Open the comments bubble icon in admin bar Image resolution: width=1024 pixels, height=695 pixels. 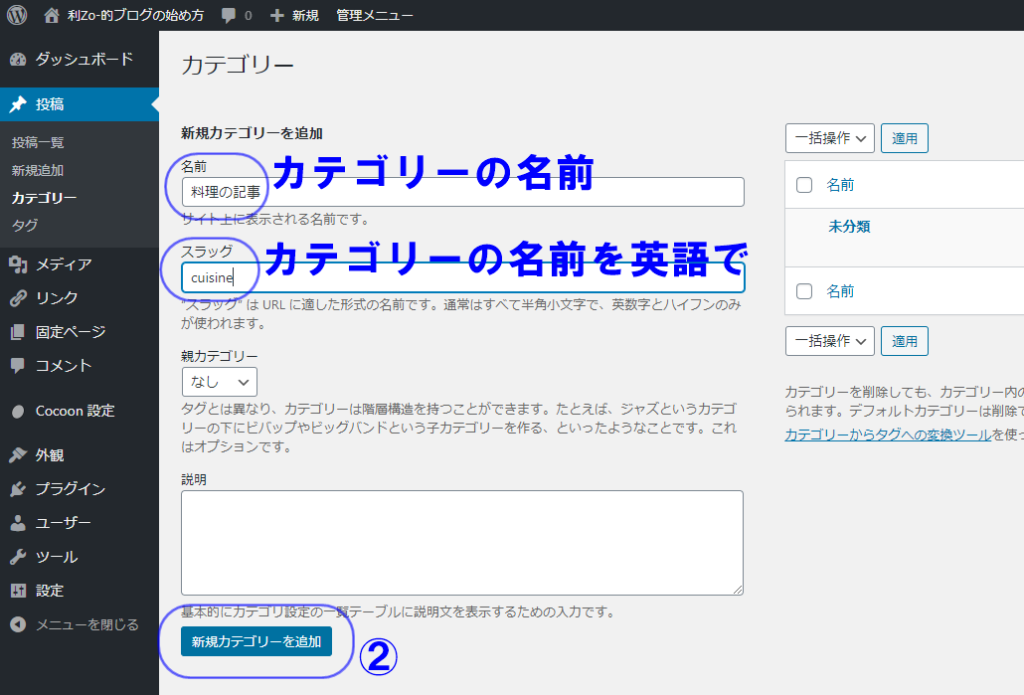tap(229, 15)
